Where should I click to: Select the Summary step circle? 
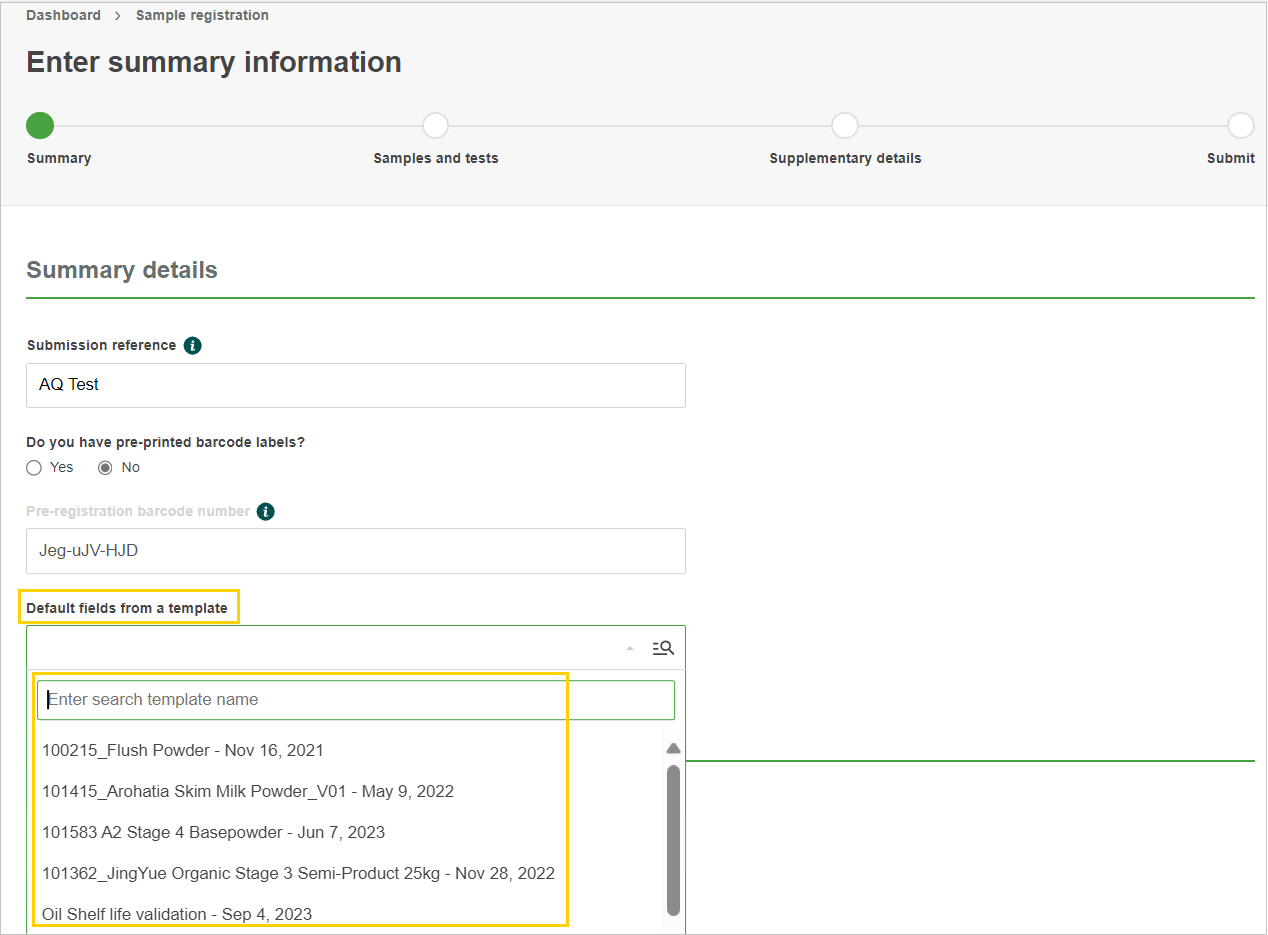coord(40,125)
